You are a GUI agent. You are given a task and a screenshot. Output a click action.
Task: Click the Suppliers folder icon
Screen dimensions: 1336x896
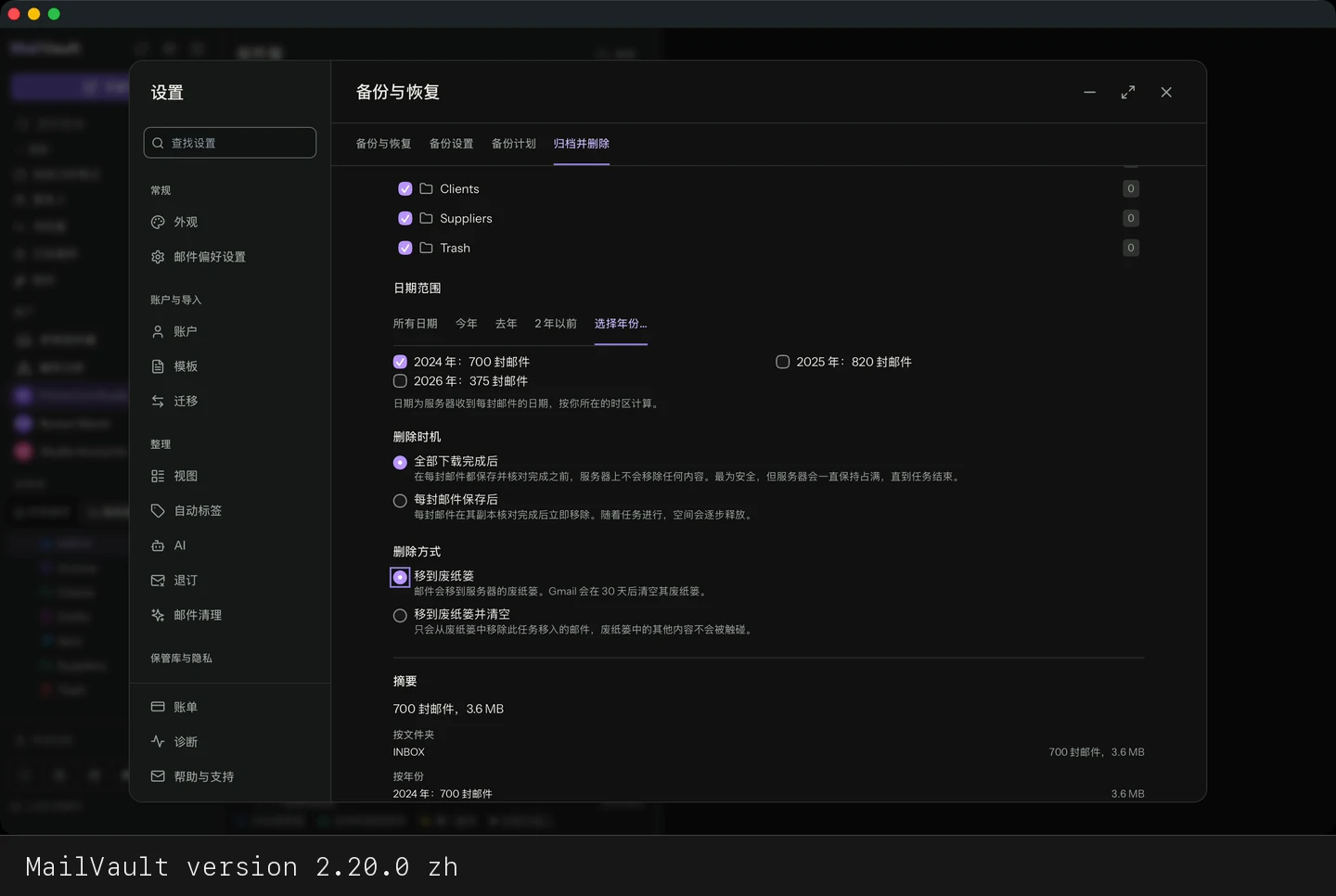[x=426, y=219]
